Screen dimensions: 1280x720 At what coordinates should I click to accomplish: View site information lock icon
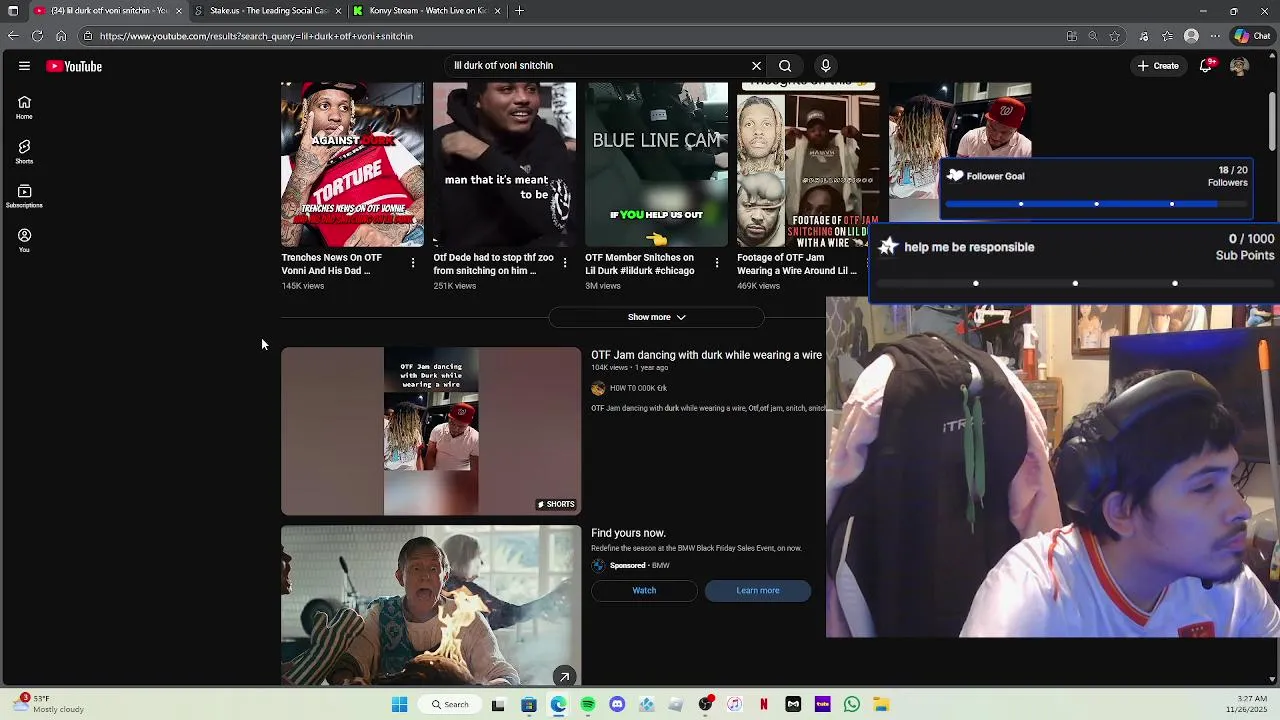tap(88, 36)
